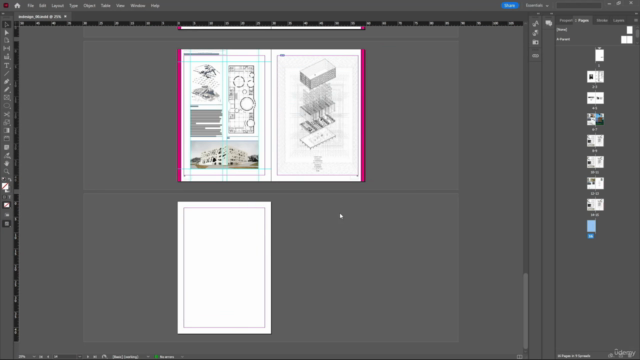Click the search input field
Viewport: 640px width, 360px height.
(x=579, y=5)
